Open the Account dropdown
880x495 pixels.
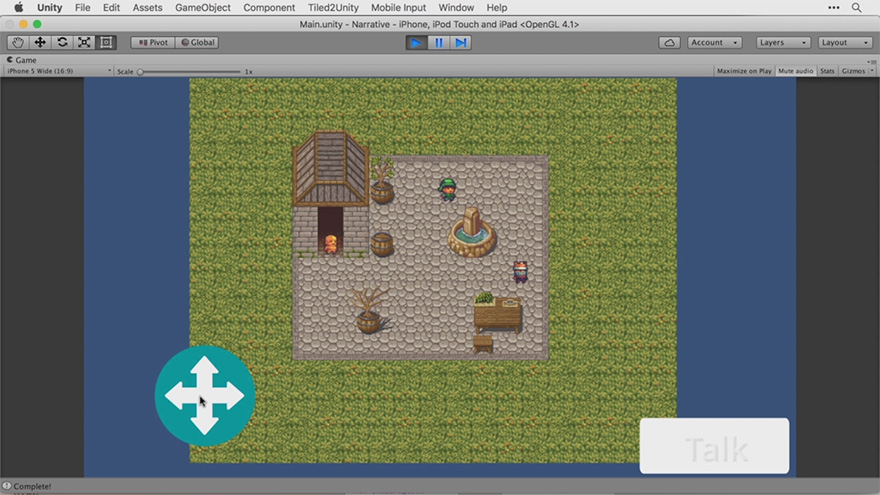pos(714,43)
